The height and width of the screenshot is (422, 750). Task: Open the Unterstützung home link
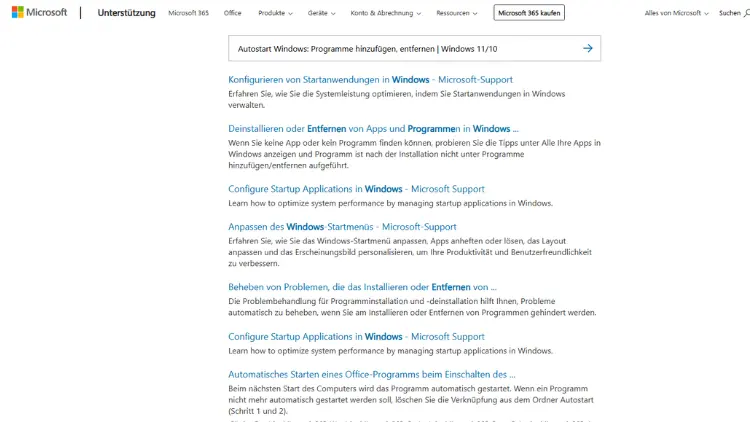[126, 13]
